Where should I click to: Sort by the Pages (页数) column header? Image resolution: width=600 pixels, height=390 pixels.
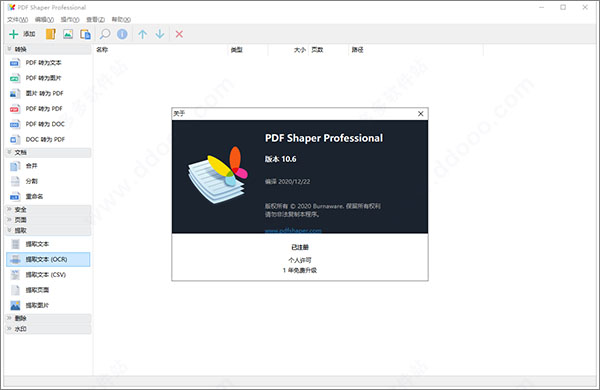tap(329, 50)
